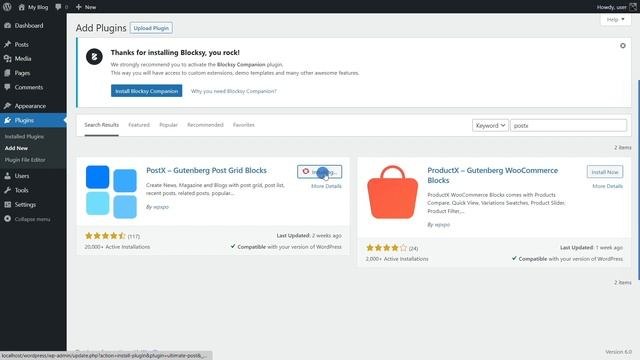Switch to Recommended tab

[205, 125]
